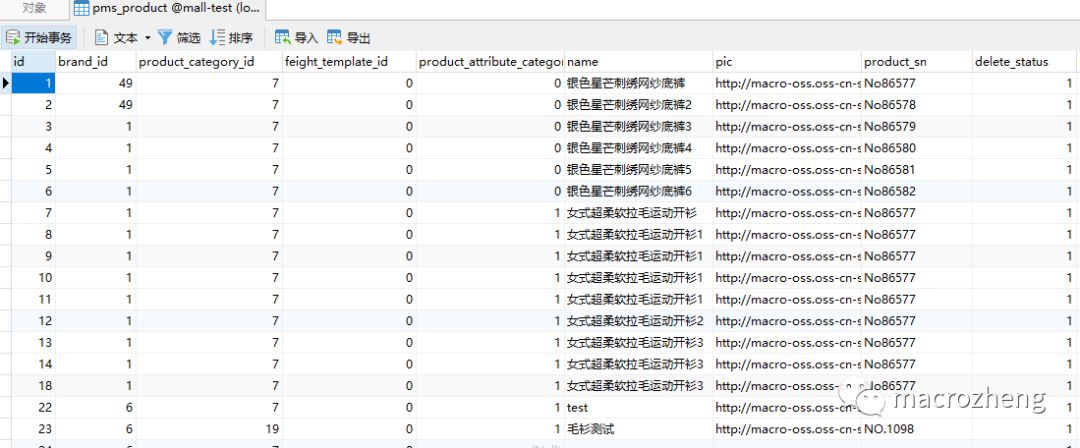The height and width of the screenshot is (448, 1080).
Task: Click the name cell 银色星芒刺绣网纱底裤4
Action: pyautogui.click(x=638, y=148)
